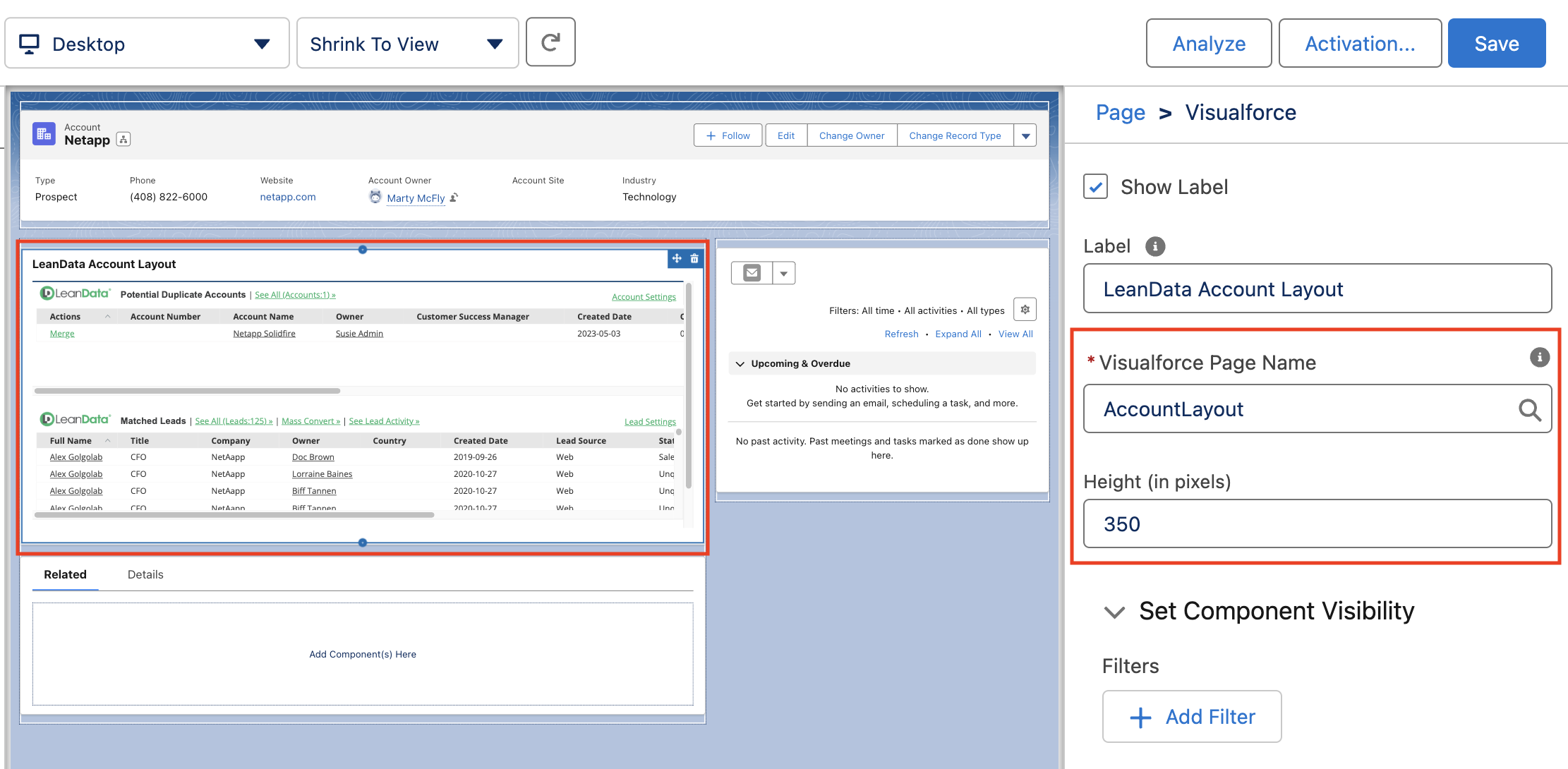Open the more actions dropdown beside Change Record Type
This screenshot has height=769, width=1568.
tap(1025, 135)
